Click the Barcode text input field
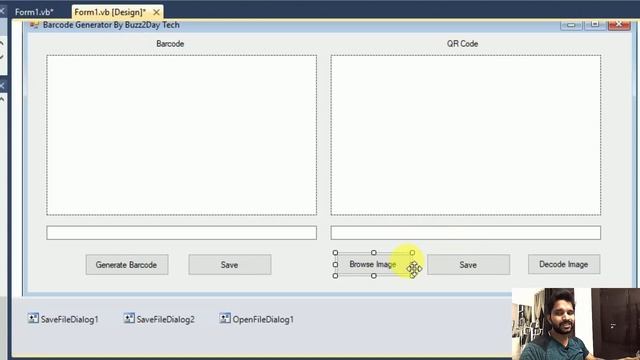Screen dimensions: 640x360 [x=181, y=233]
